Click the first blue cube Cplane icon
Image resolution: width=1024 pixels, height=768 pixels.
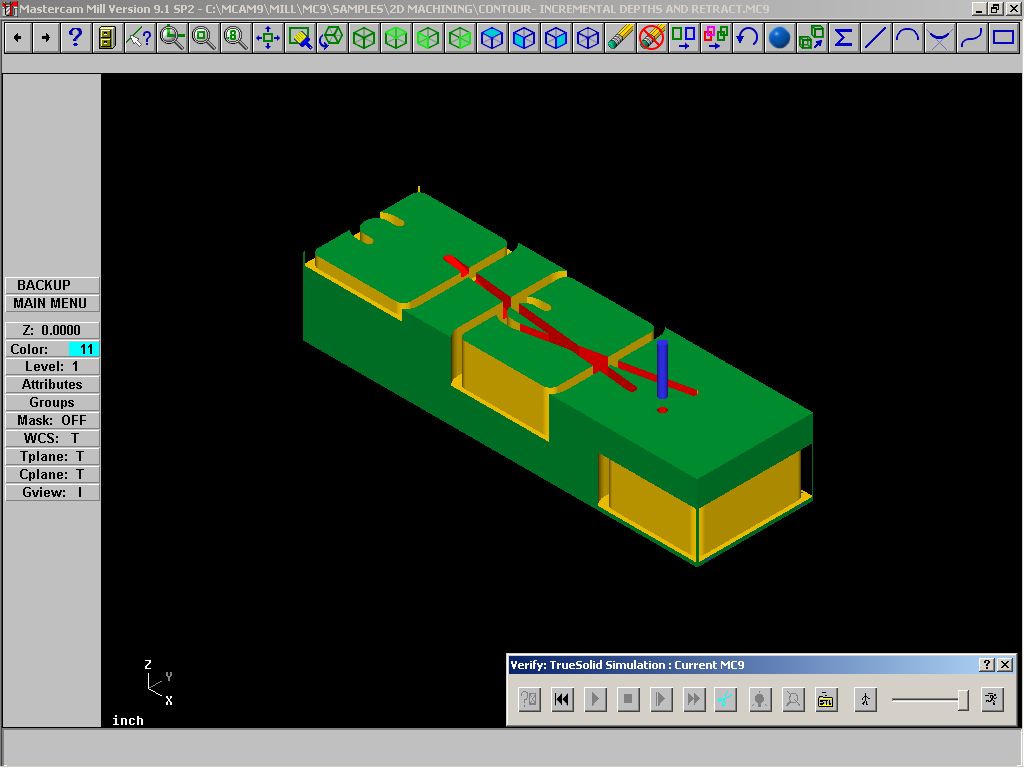tap(492, 38)
